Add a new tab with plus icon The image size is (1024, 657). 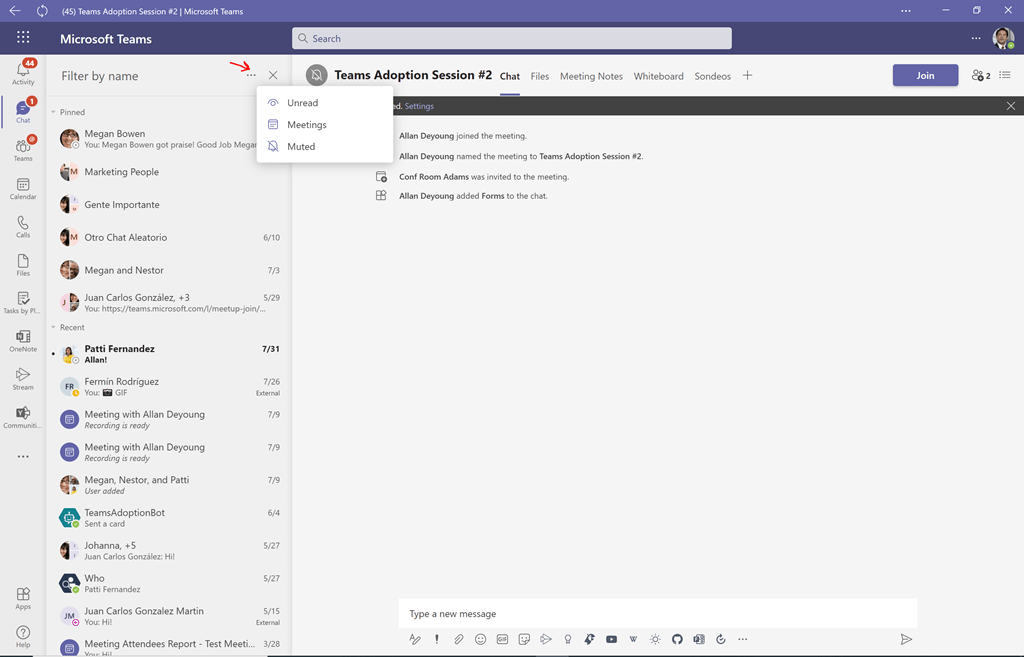[x=748, y=75]
